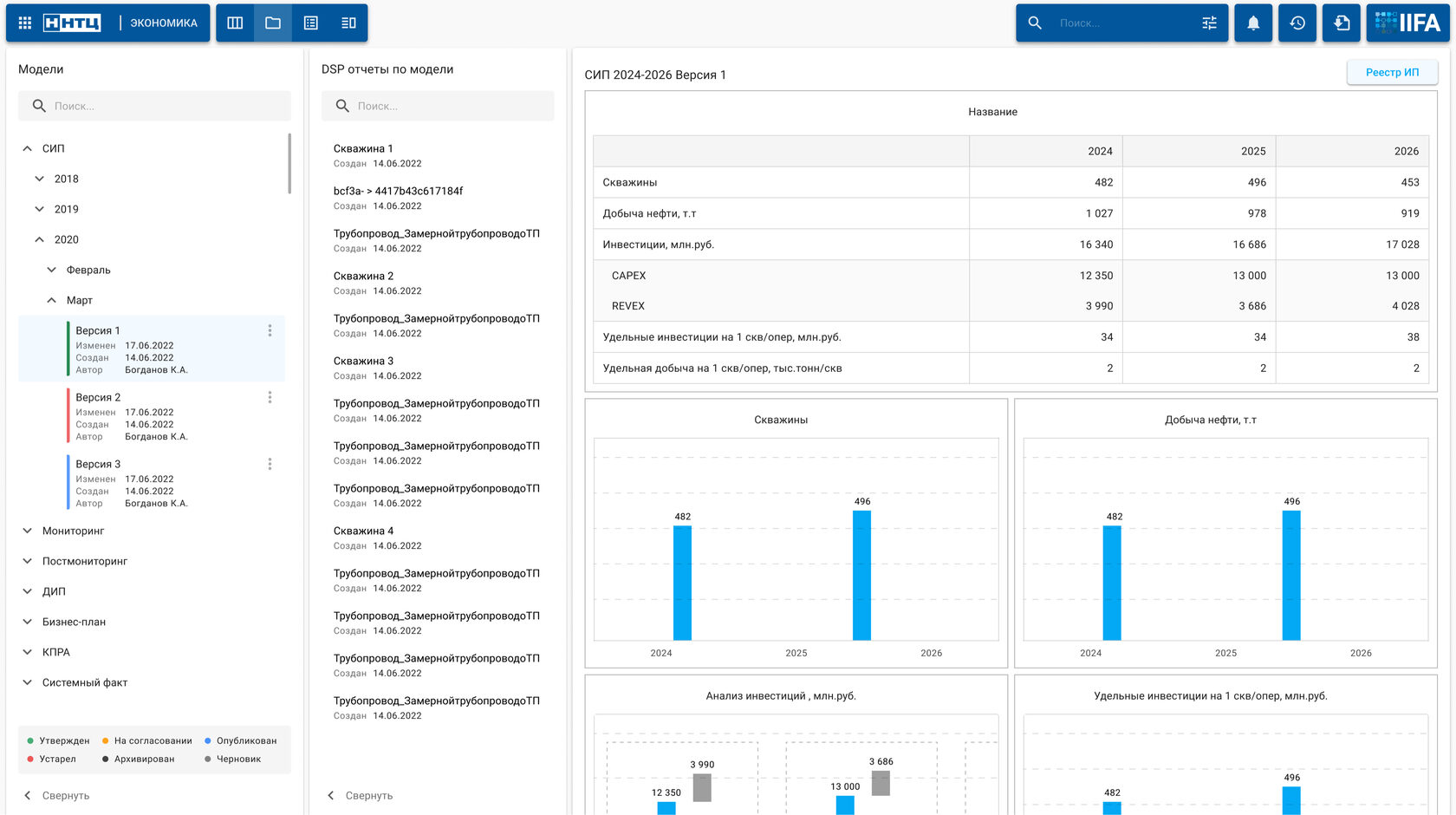Open options menu for Версия 1
The height and width of the screenshot is (815, 1456).
coord(270,331)
